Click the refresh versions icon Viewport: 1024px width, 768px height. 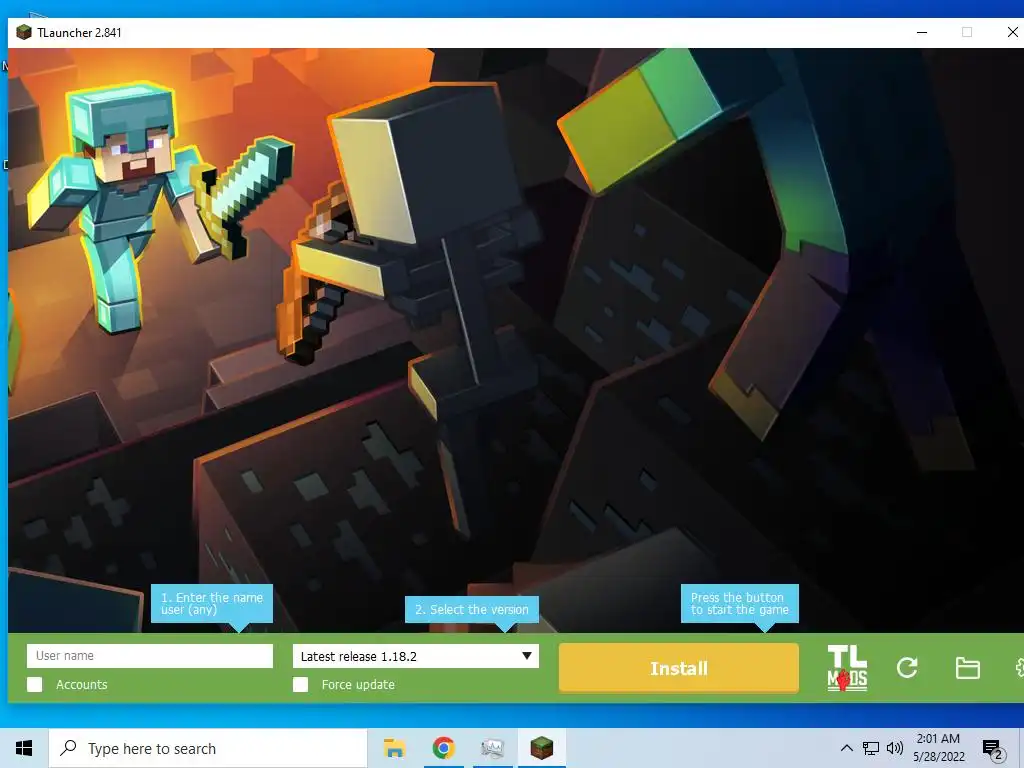click(907, 667)
